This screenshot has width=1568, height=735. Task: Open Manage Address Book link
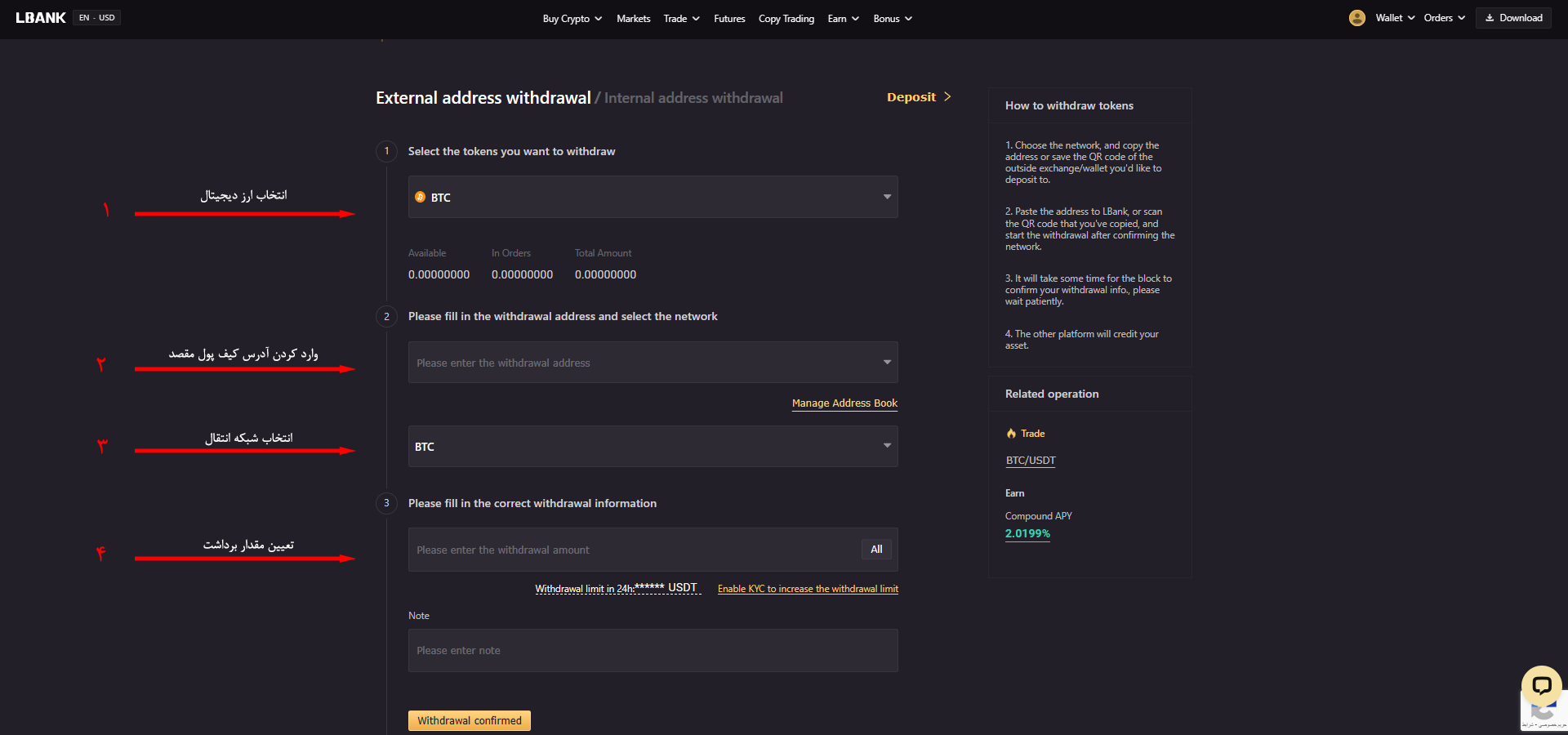tap(844, 403)
